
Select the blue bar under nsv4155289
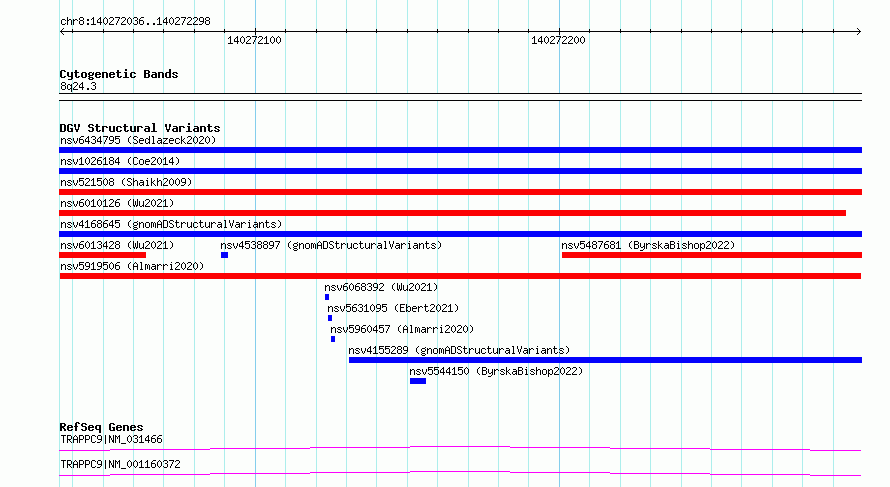(x=606, y=360)
